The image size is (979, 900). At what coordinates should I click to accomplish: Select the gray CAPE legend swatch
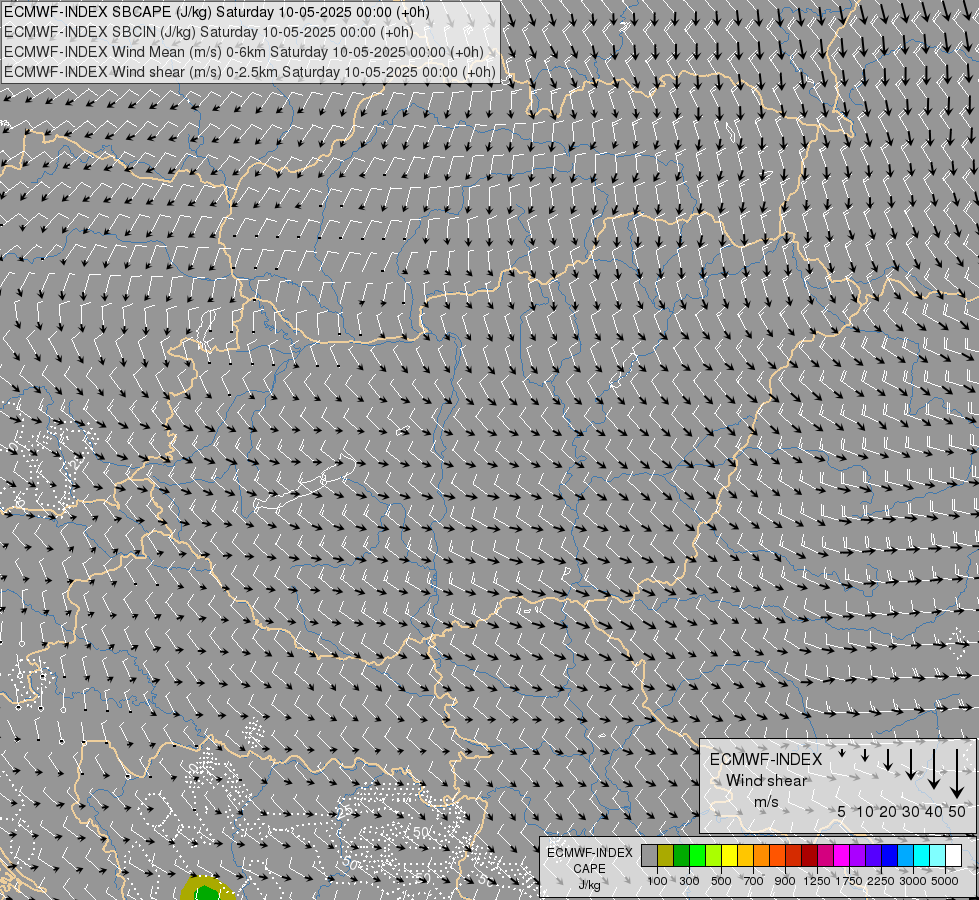(649, 855)
